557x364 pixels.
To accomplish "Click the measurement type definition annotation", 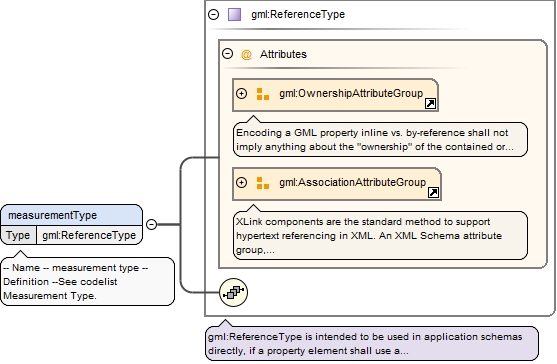I will [87, 282].
